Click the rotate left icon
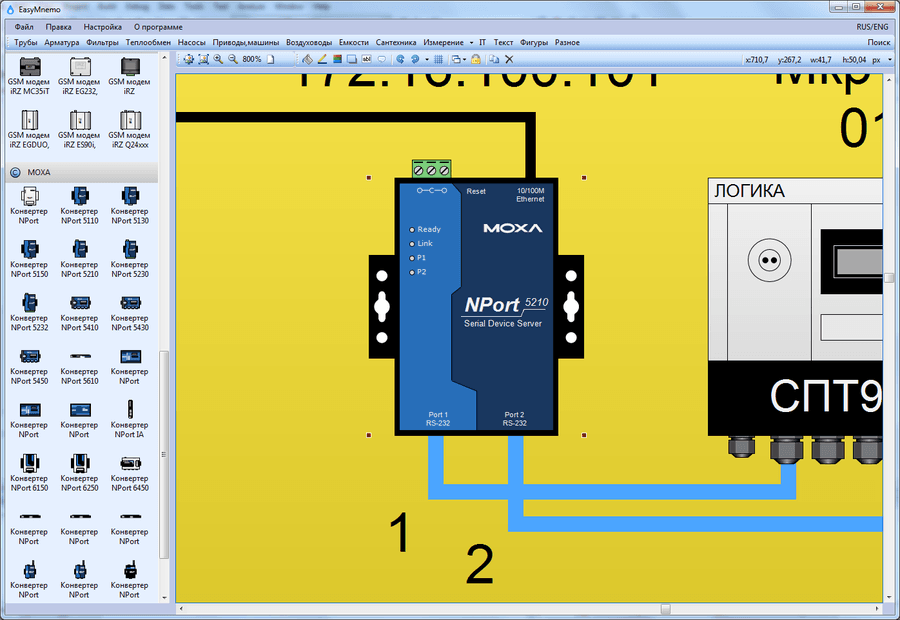The height and width of the screenshot is (620, 900). (400, 59)
